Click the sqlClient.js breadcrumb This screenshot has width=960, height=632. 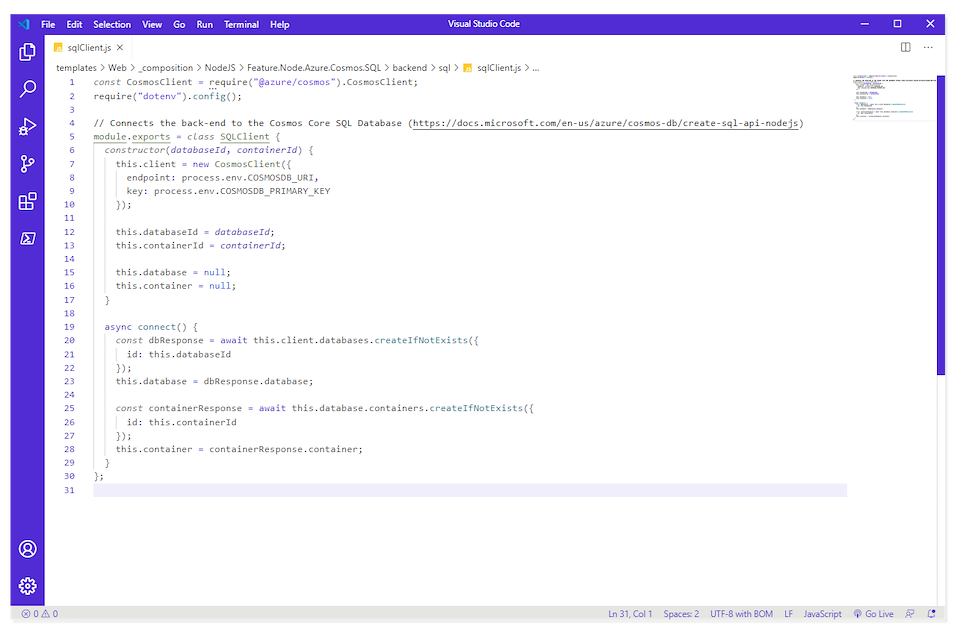pos(492,68)
